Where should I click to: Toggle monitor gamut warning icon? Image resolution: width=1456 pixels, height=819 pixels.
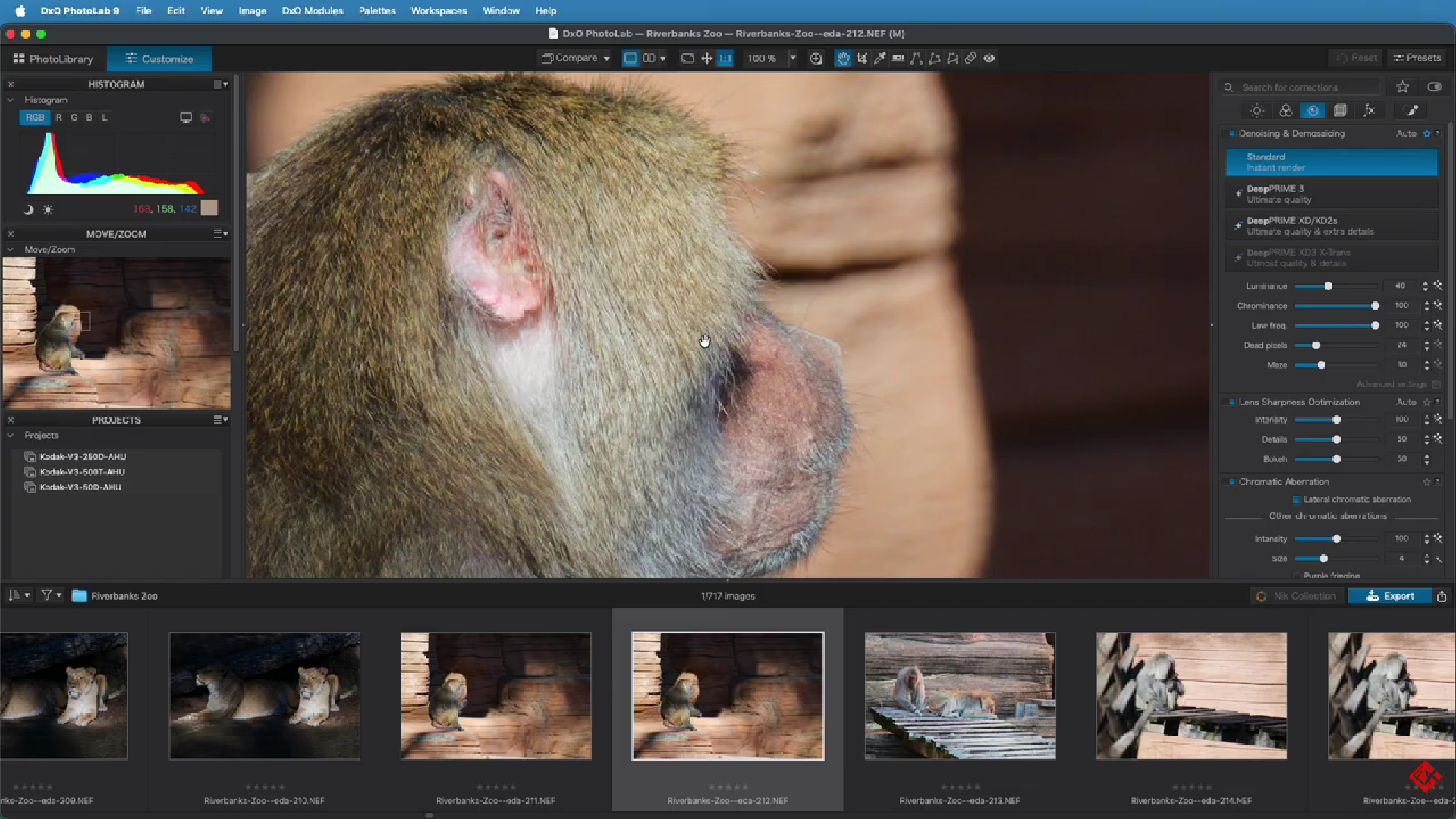(x=186, y=118)
